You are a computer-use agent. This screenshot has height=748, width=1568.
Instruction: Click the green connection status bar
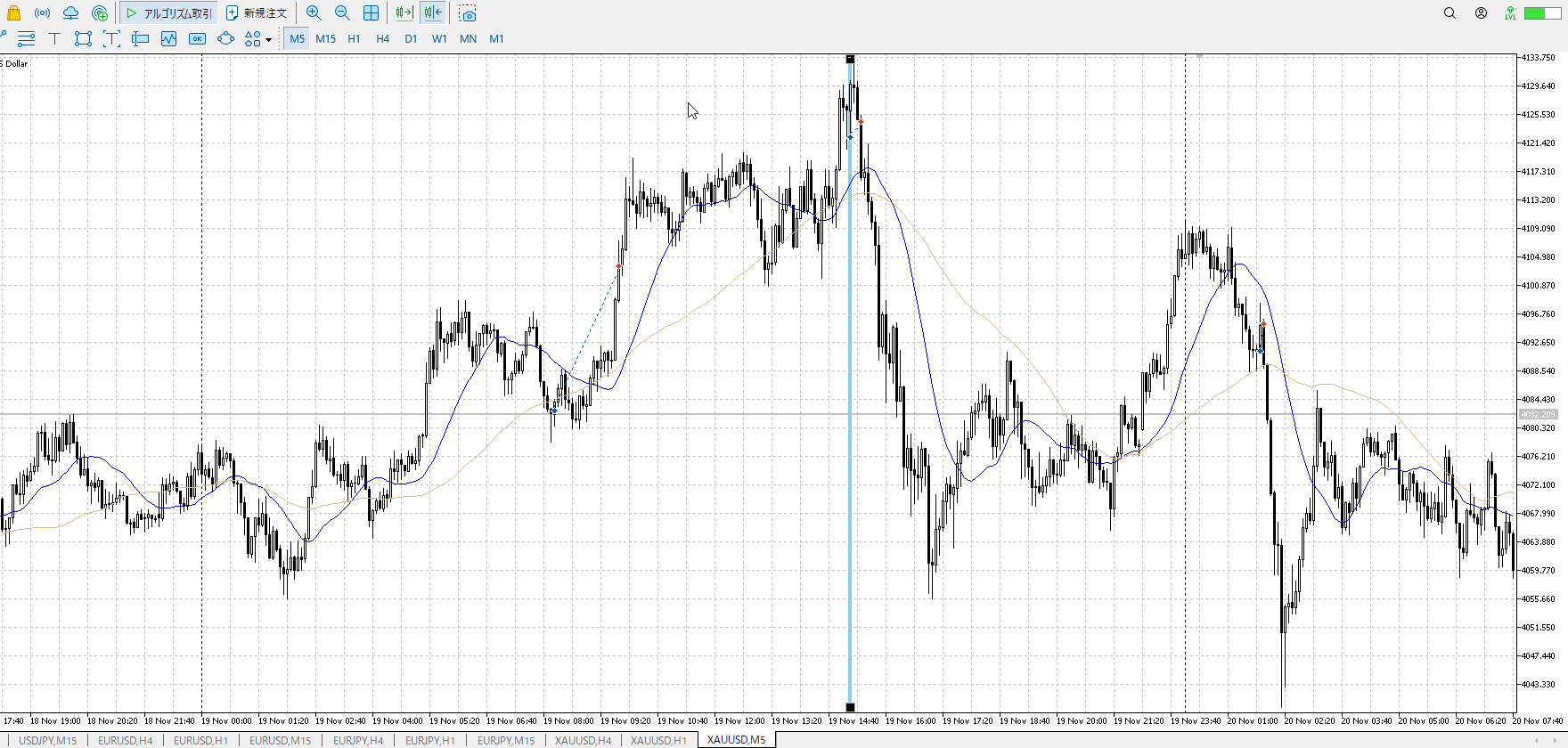1541,12
